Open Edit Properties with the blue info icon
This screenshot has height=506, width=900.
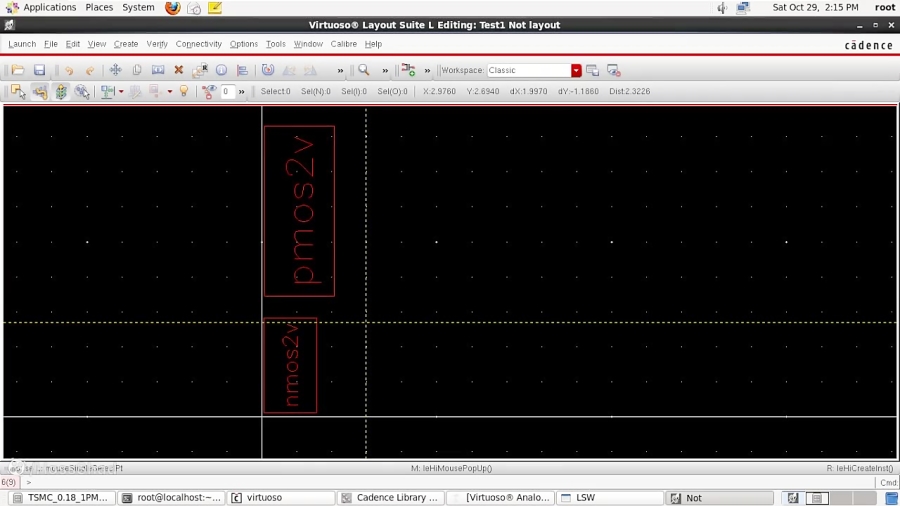[x=221, y=70]
